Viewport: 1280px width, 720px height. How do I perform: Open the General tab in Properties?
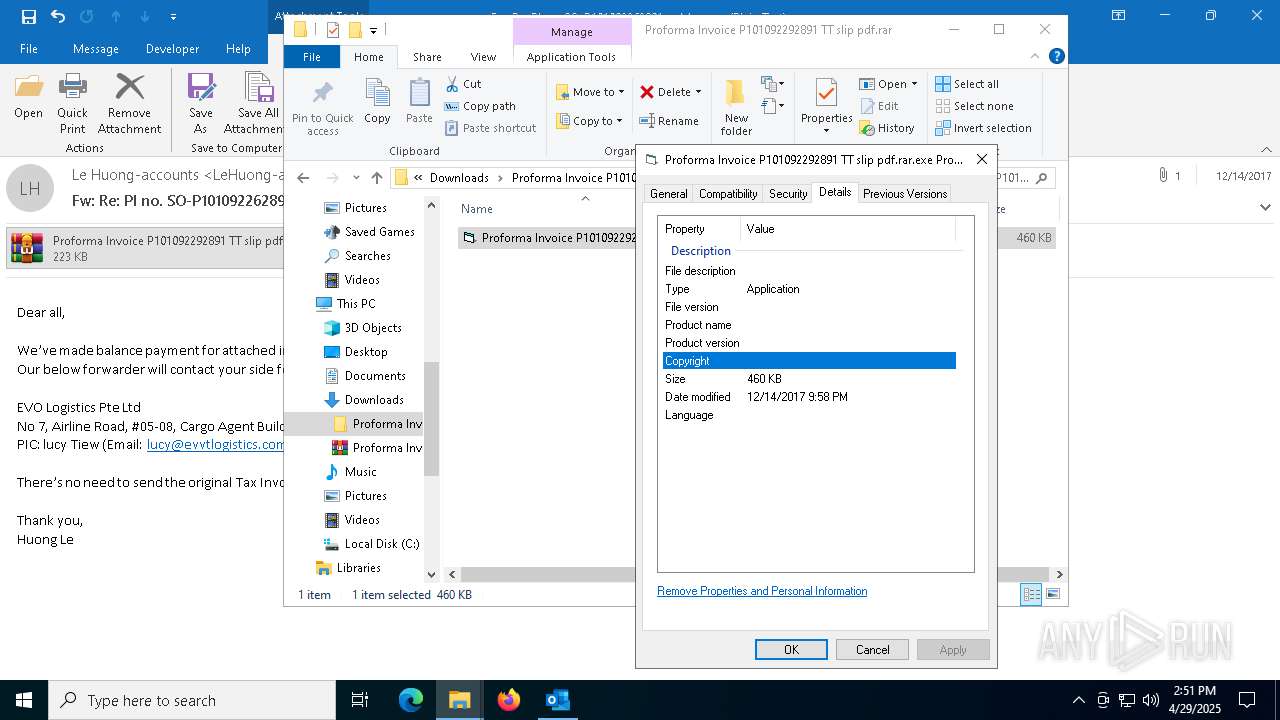[x=668, y=194]
